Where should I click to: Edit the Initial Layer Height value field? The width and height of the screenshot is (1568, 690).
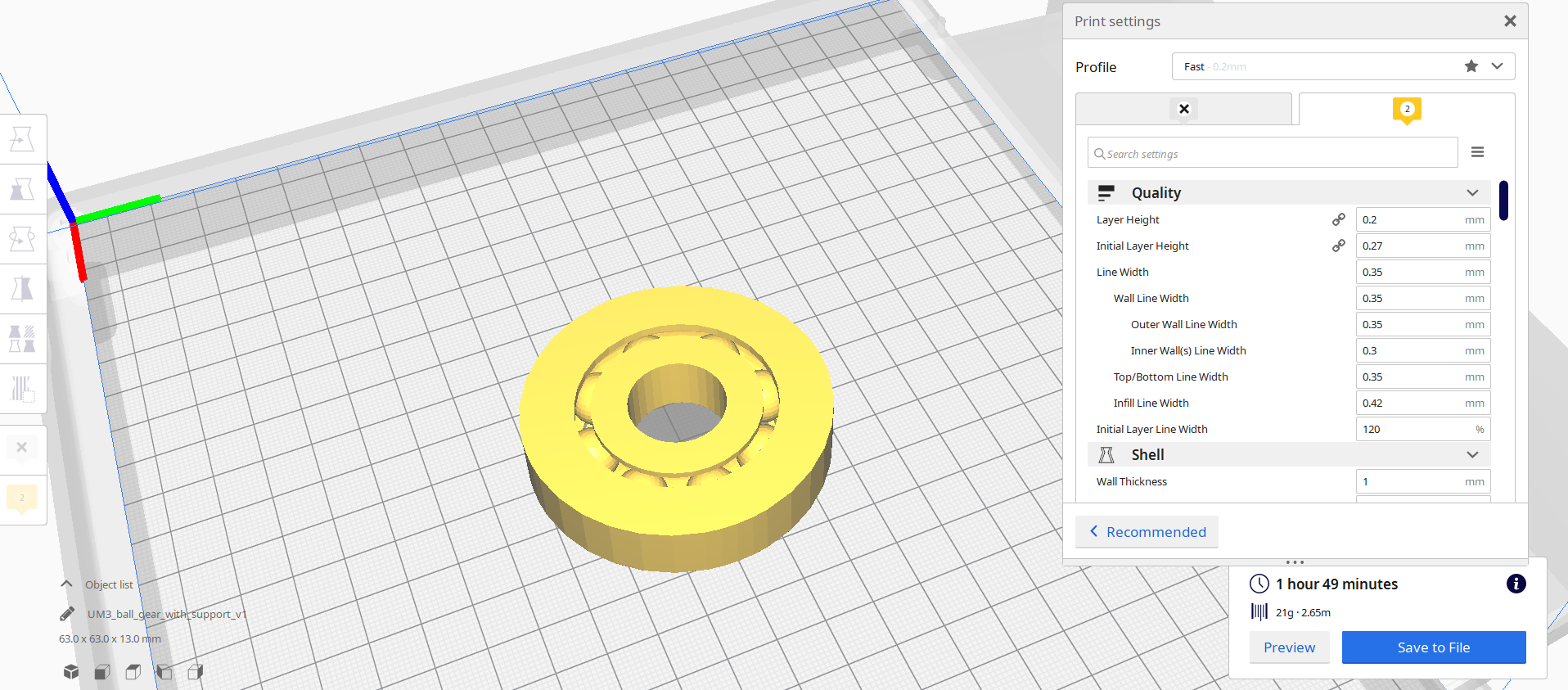point(1423,246)
